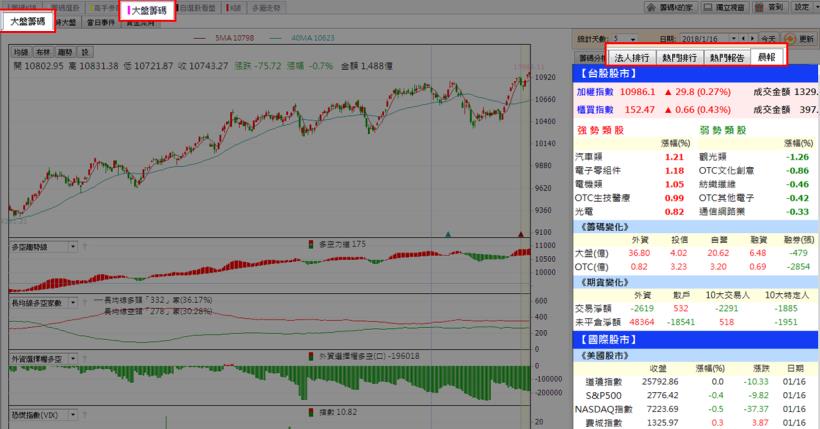Open the 籌碼K的家 home icon button

(669, 7)
